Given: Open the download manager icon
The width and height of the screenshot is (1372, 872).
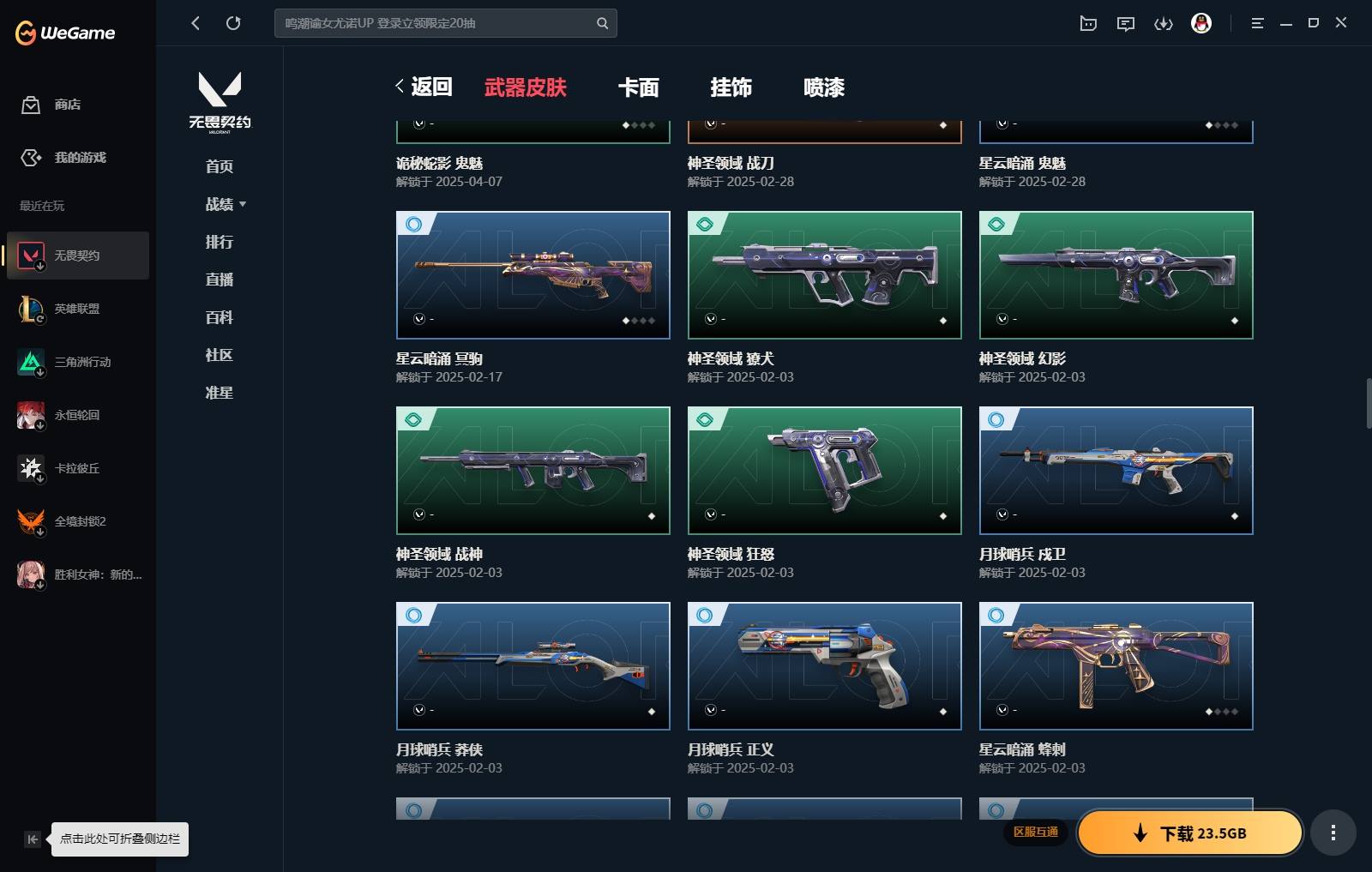Looking at the screenshot, I should pos(1164,24).
